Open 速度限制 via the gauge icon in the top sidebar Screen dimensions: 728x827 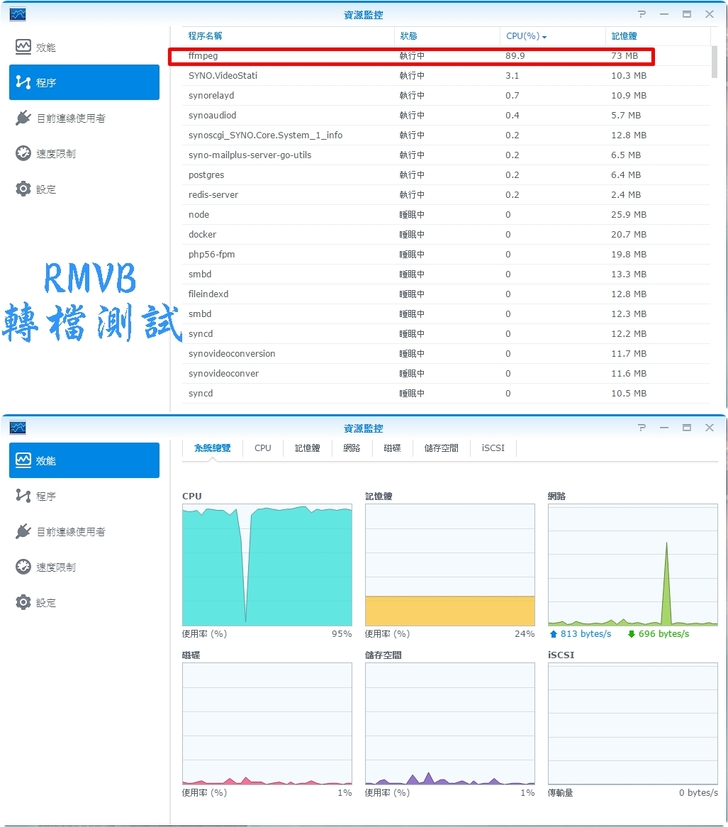click(24, 153)
